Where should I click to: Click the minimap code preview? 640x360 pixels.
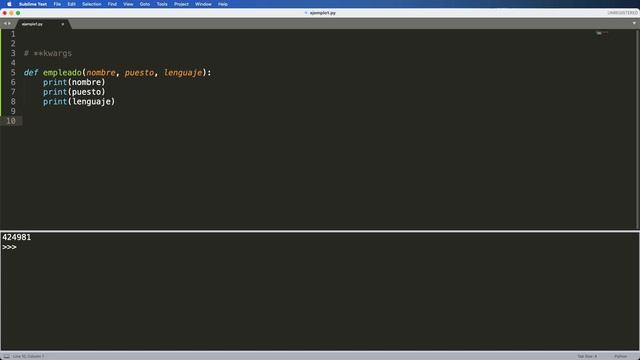click(602, 33)
